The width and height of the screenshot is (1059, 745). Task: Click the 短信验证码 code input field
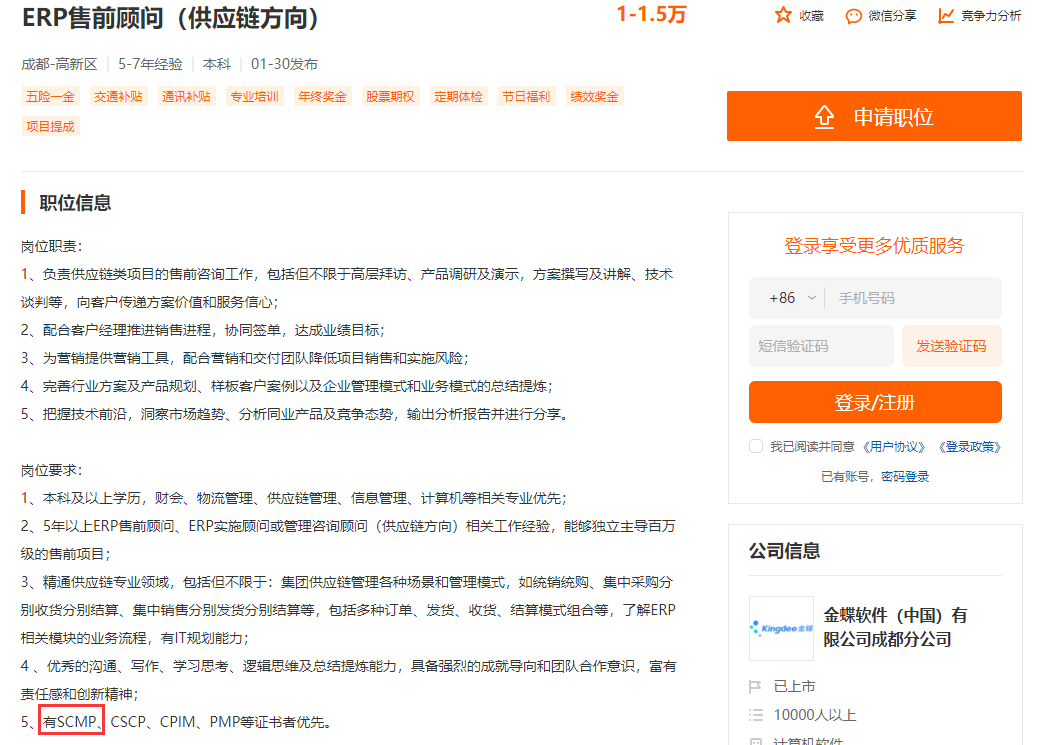pos(821,346)
